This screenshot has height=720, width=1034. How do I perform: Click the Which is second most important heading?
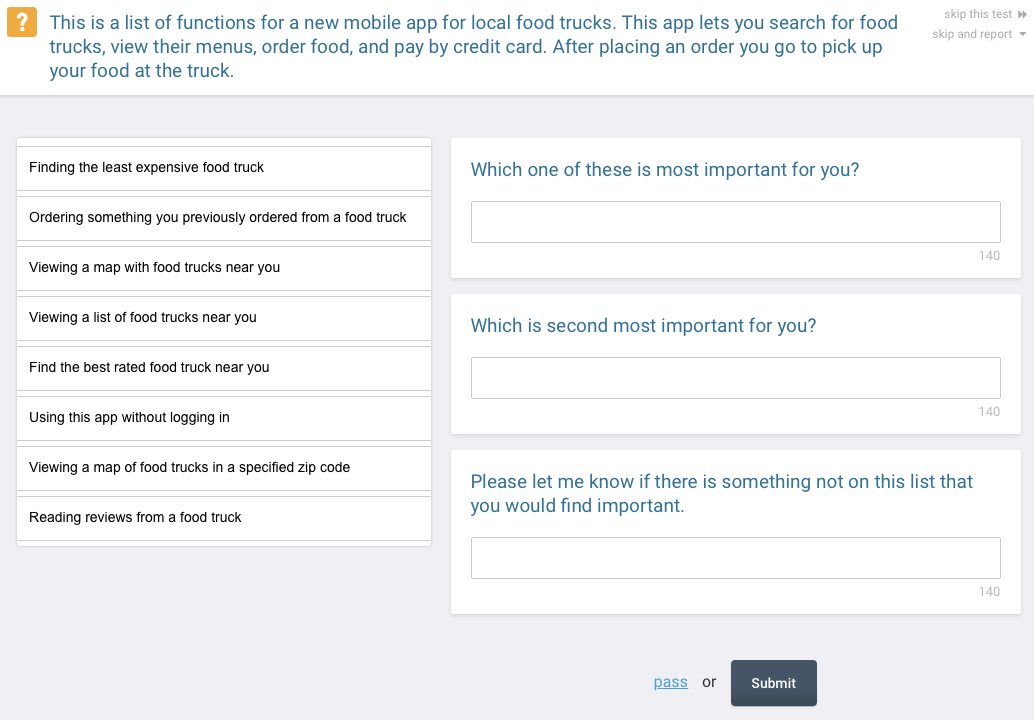tap(643, 326)
